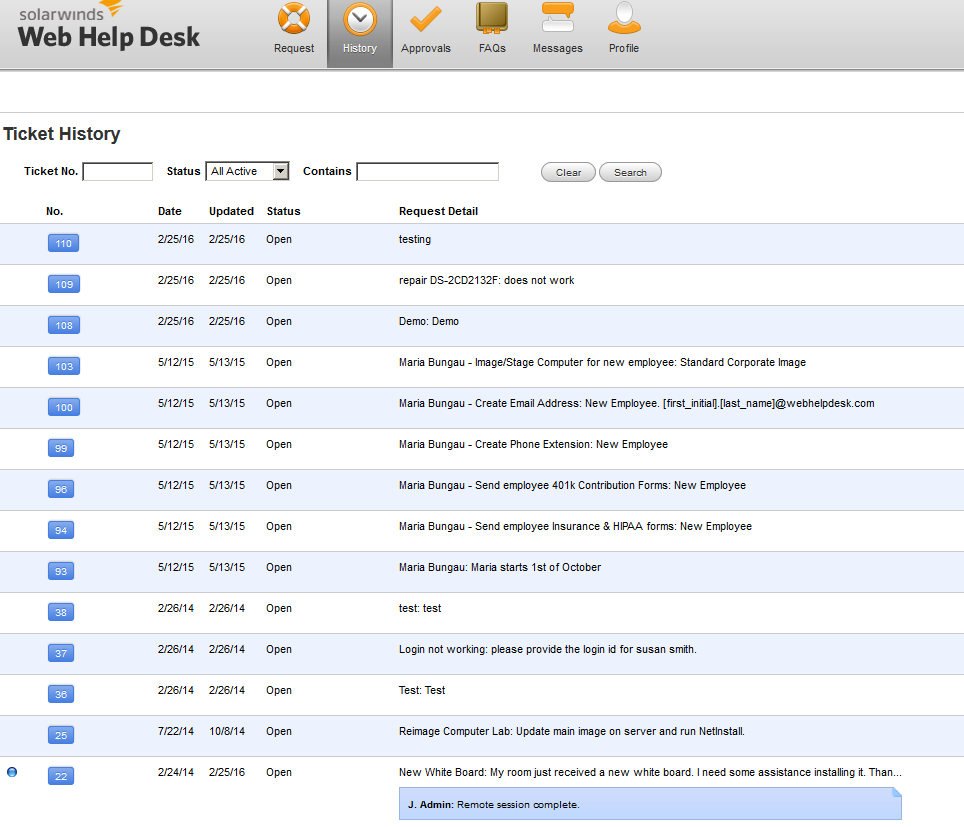Open the Approvals checkmark icon
This screenshot has height=827, width=964.
click(x=425, y=18)
